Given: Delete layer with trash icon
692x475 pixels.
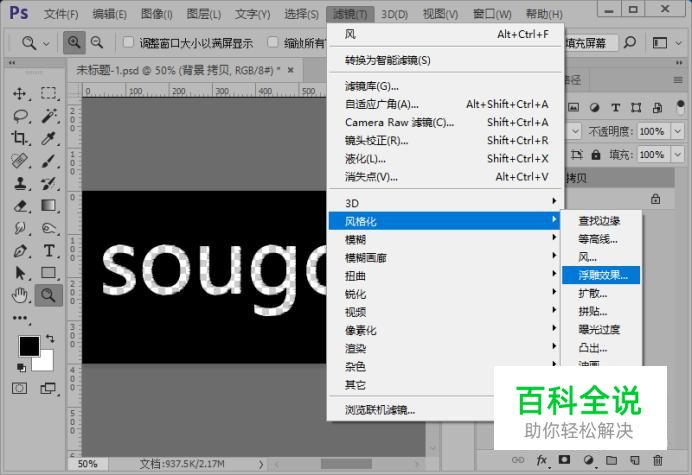Looking at the screenshot, I should point(658,460).
